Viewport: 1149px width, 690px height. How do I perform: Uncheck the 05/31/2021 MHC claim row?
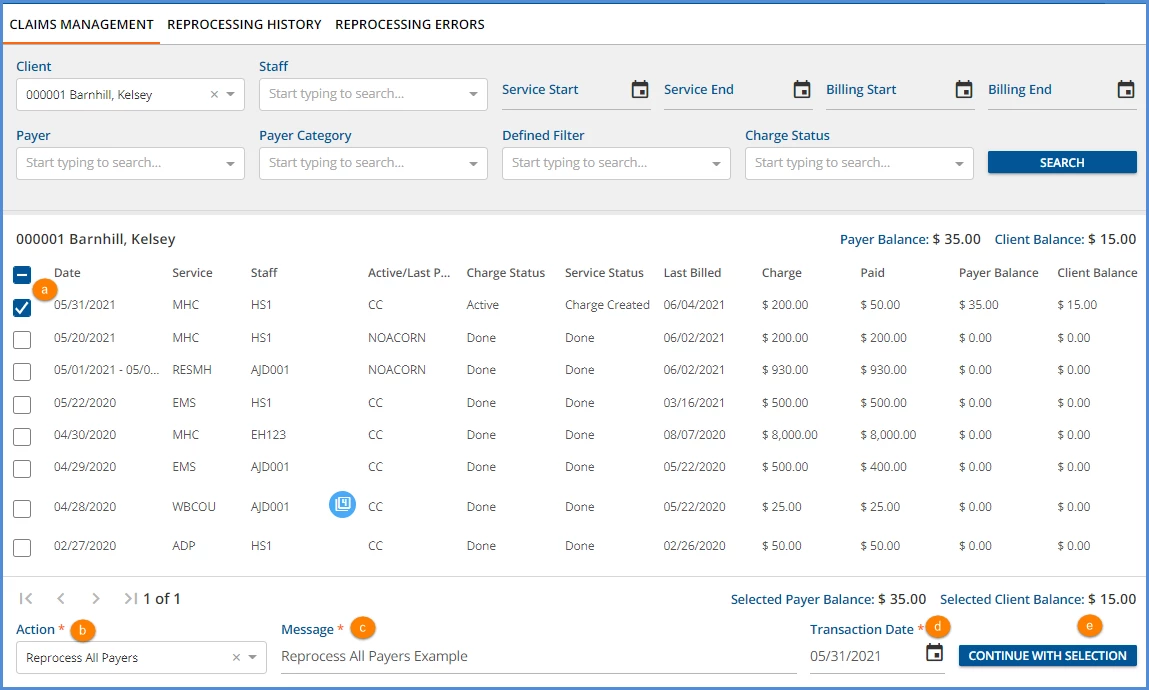tap(22, 308)
